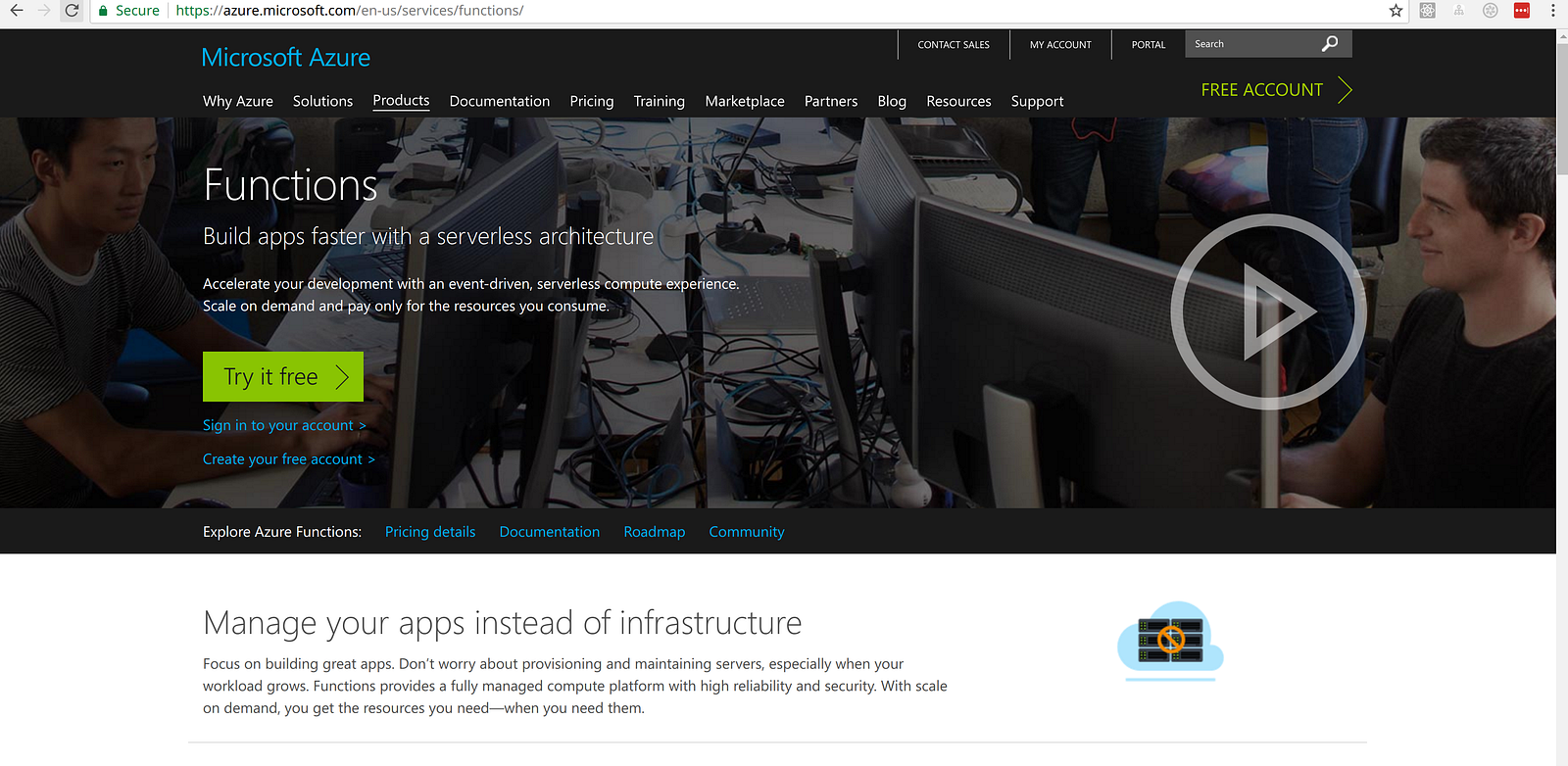Image resolution: width=1568 pixels, height=766 pixels.
Task: Open the Solutions menu
Action: tap(322, 101)
